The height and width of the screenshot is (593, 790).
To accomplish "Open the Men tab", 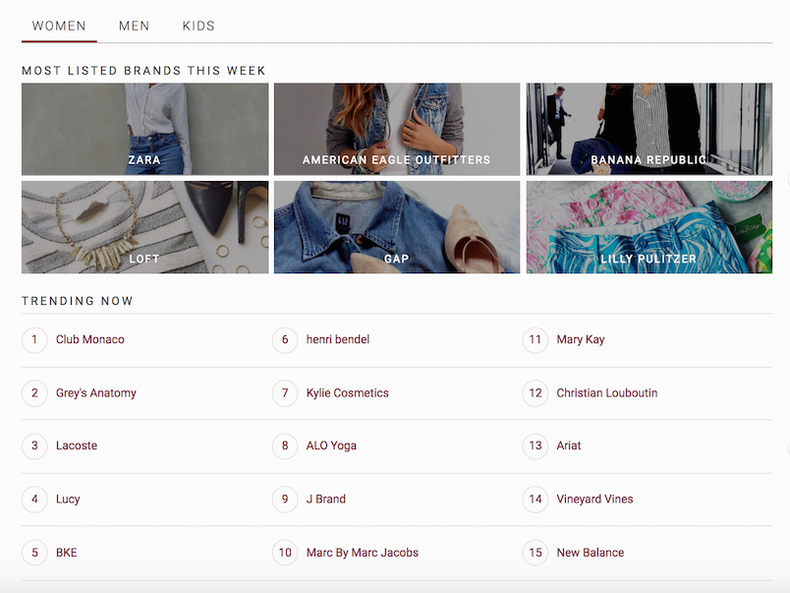I will click(134, 26).
